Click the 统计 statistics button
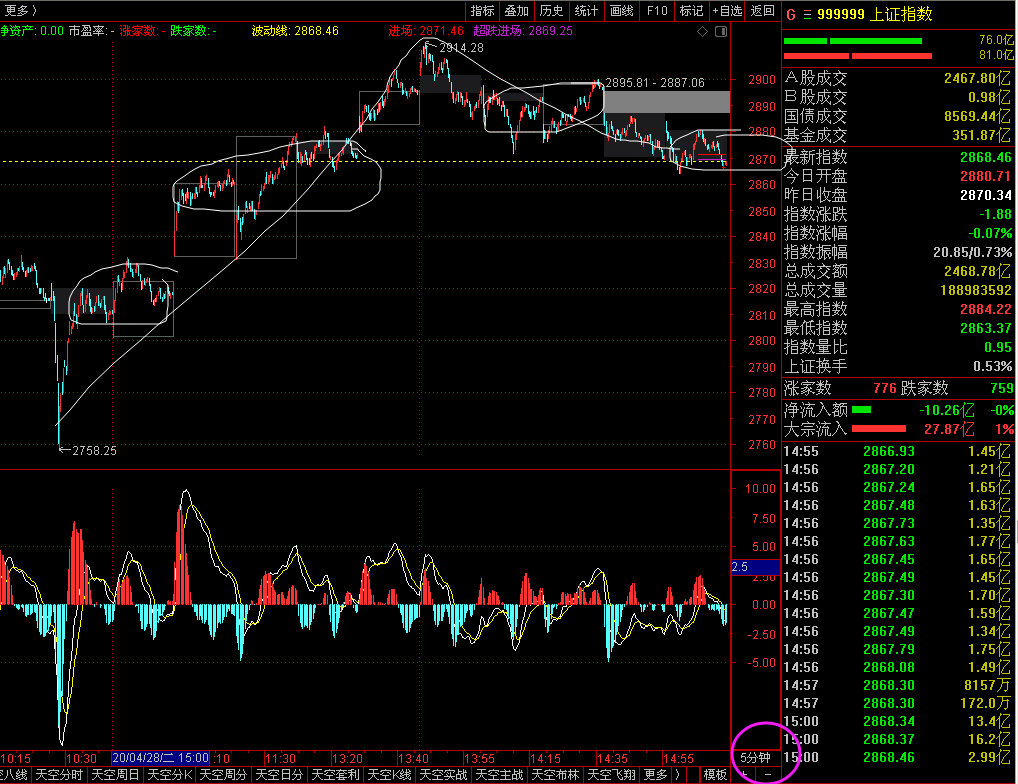This screenshot has height=784, width=1018. coord(586,11)
